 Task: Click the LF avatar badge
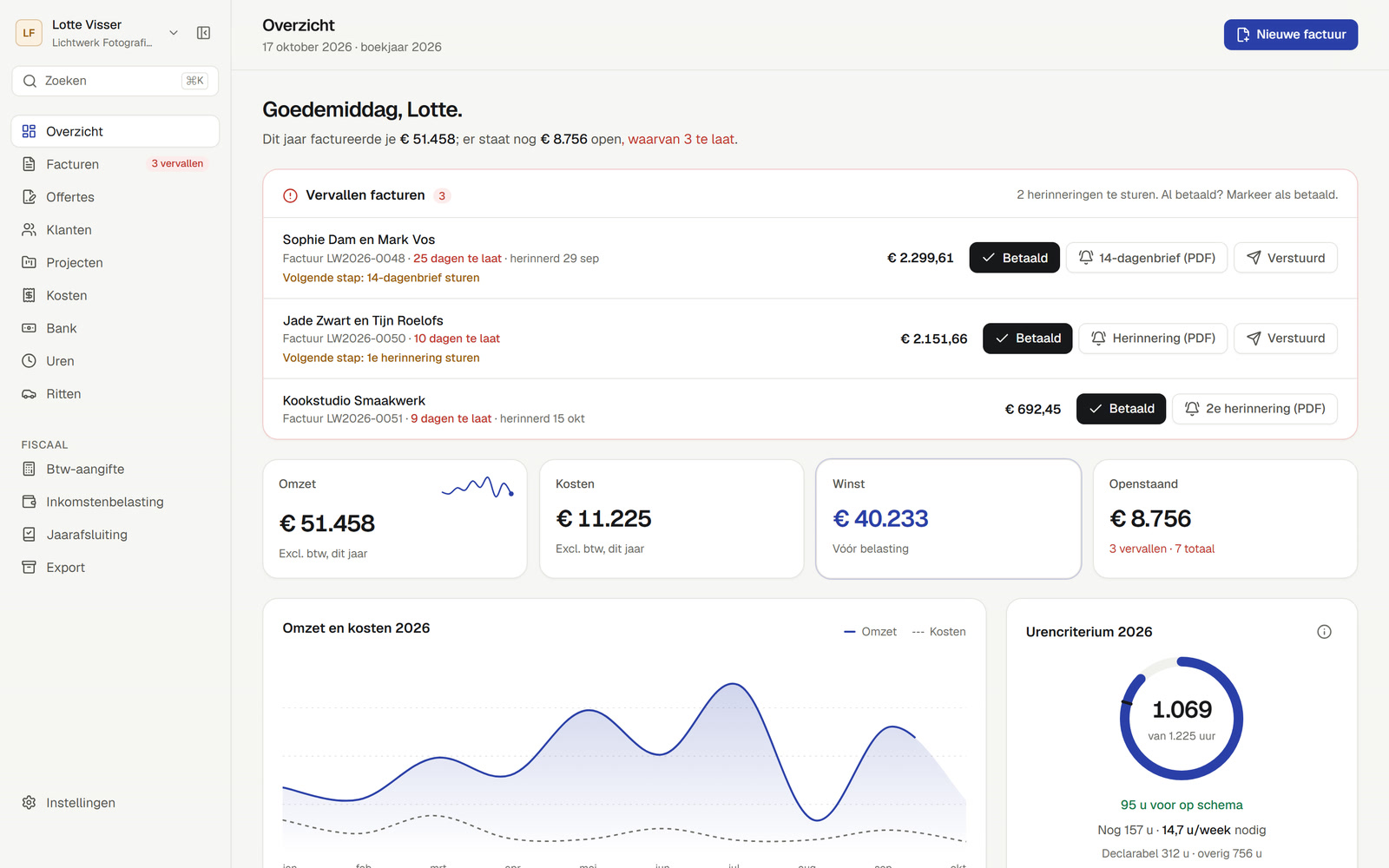29,33
